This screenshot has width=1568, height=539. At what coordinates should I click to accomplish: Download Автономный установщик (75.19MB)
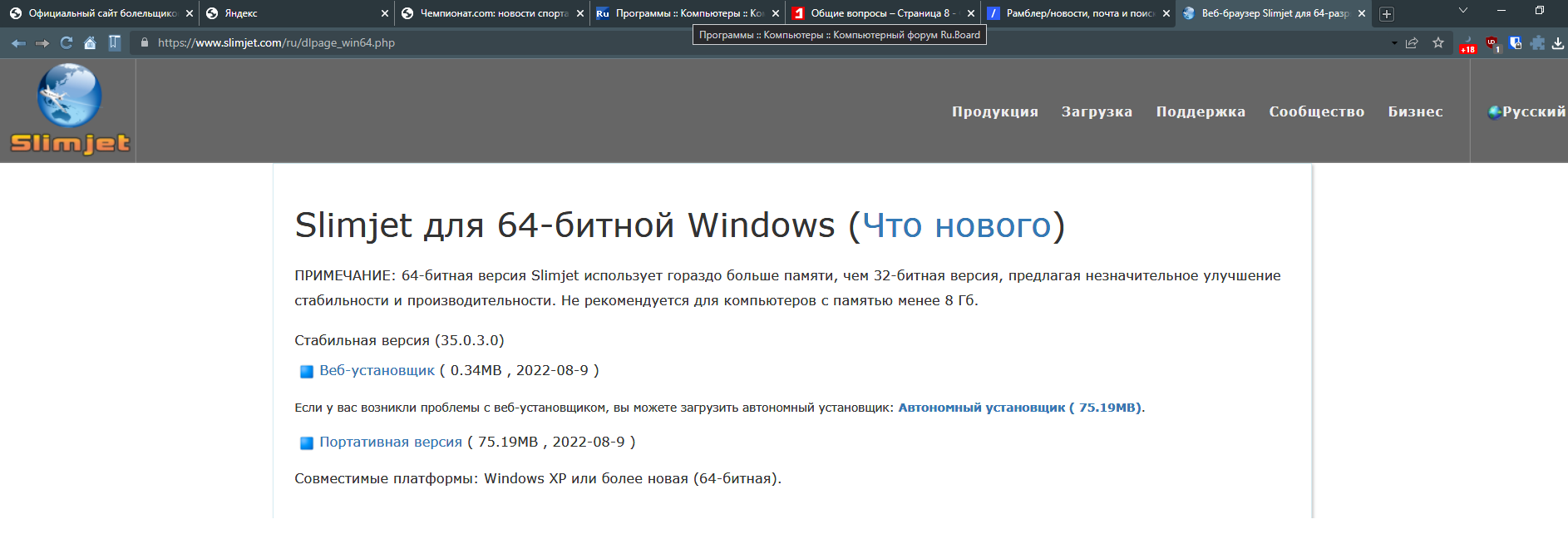pos(1020,408)
